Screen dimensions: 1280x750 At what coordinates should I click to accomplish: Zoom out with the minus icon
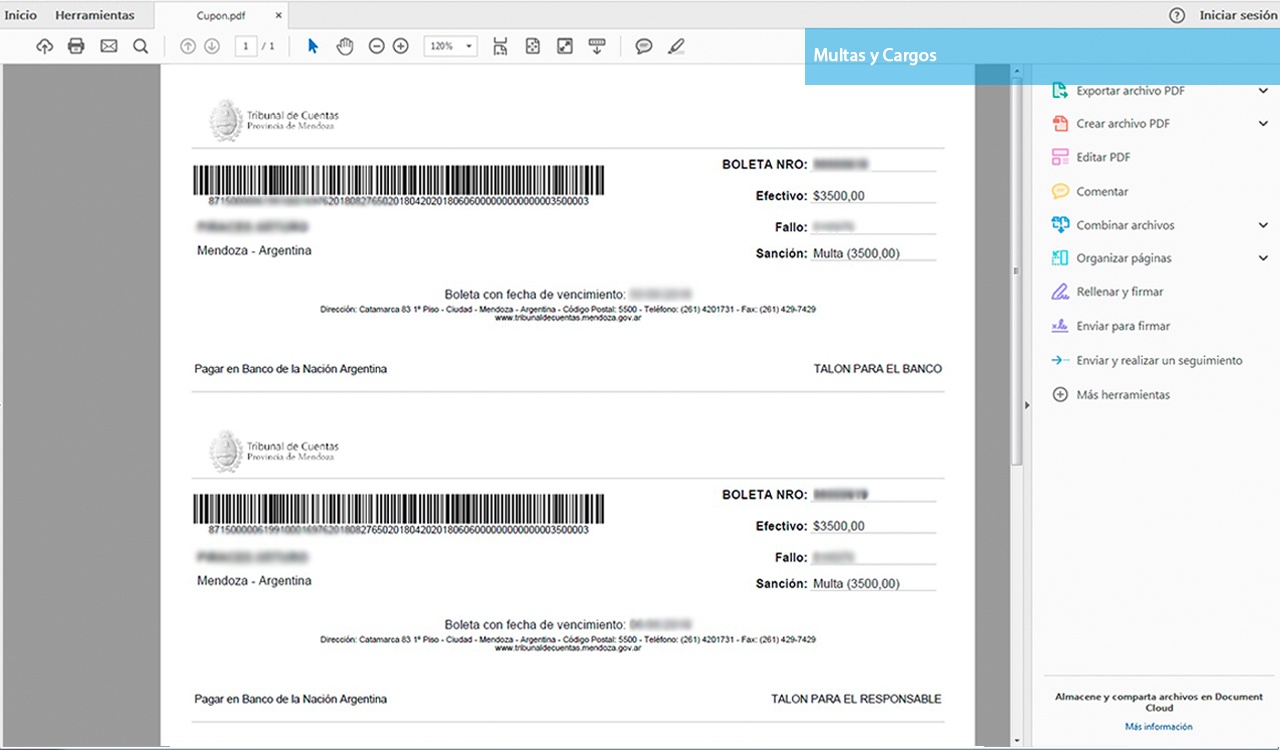[376, 46]
